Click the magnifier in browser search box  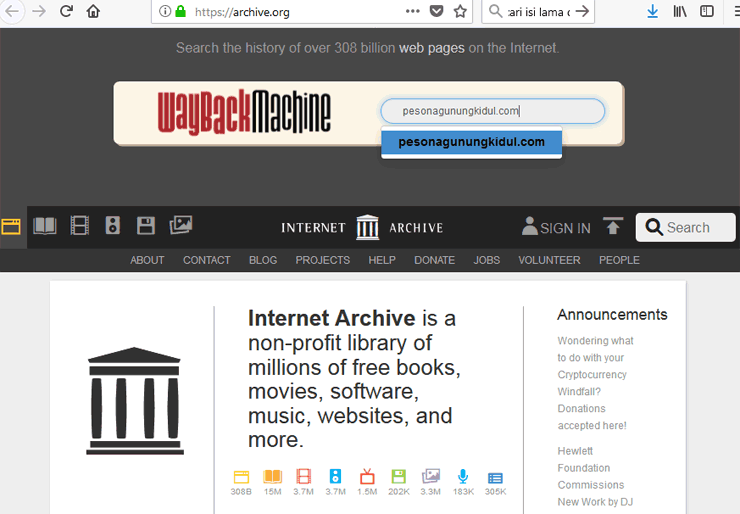495,11
